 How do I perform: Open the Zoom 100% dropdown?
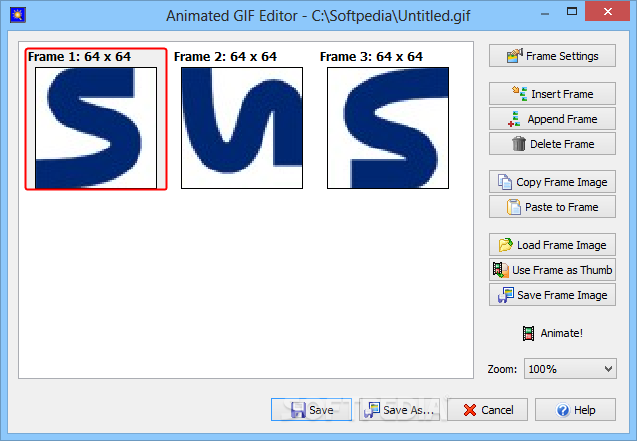[x=570, y=369]
